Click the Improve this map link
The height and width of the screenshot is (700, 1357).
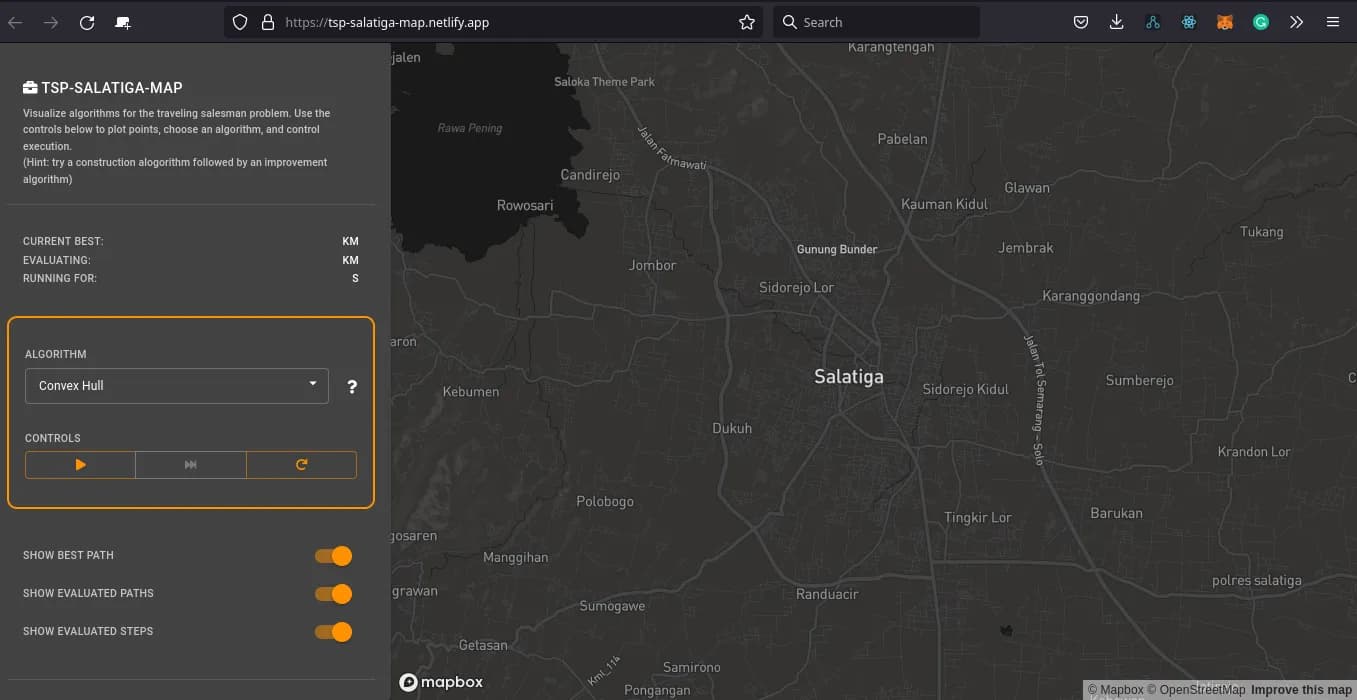[1300, 690]
